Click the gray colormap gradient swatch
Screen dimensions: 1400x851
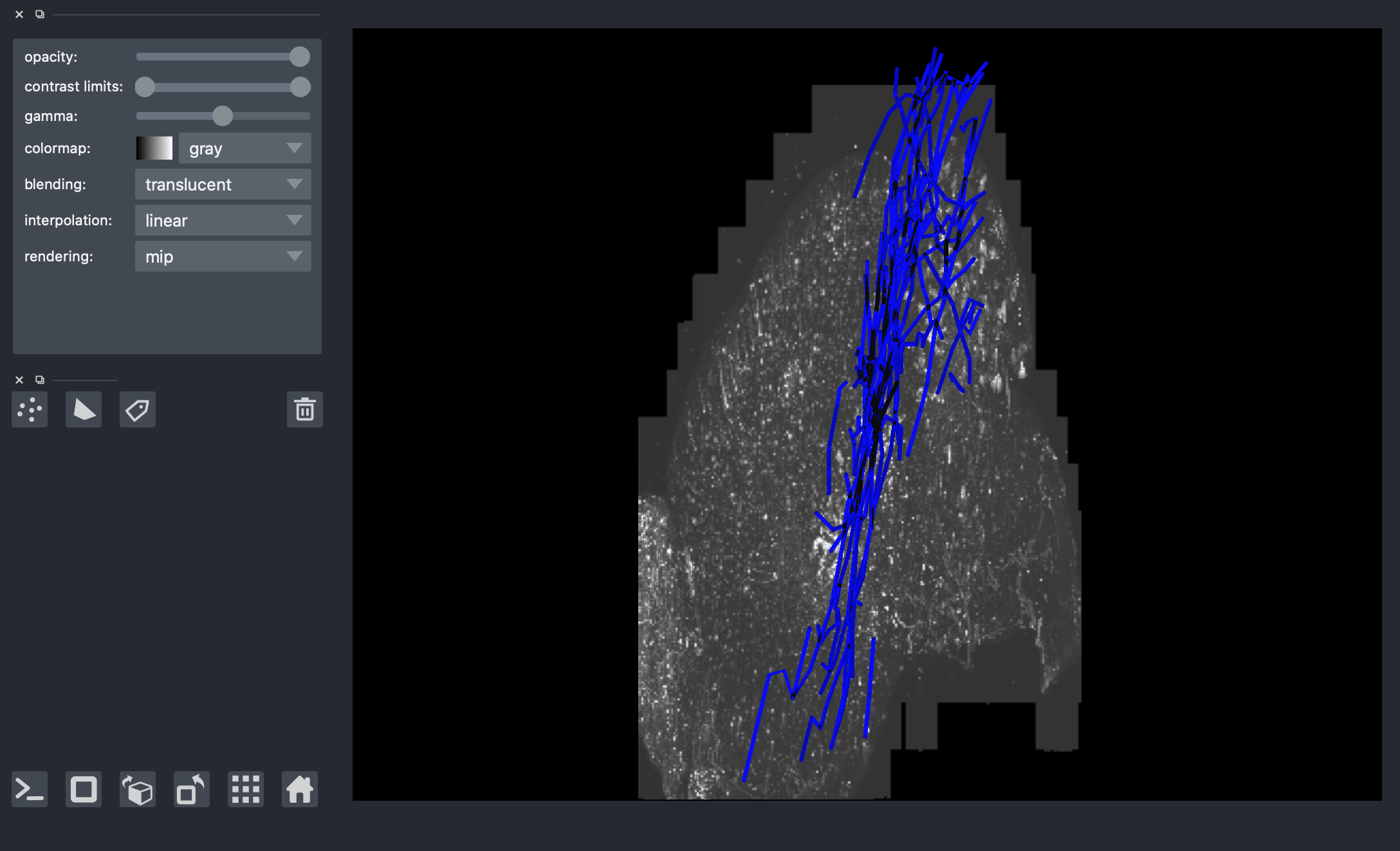click(x=154, y=148)
